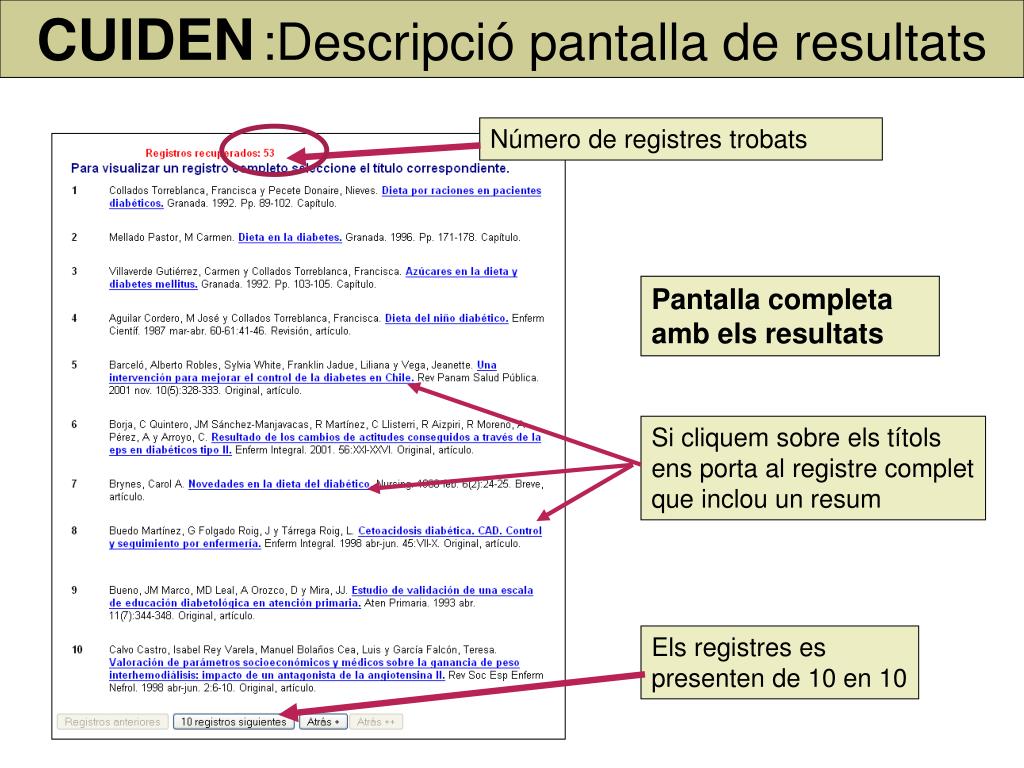Click "Novedades en la dieta del diabético"
1024x768 pixels.
point(280,485)
